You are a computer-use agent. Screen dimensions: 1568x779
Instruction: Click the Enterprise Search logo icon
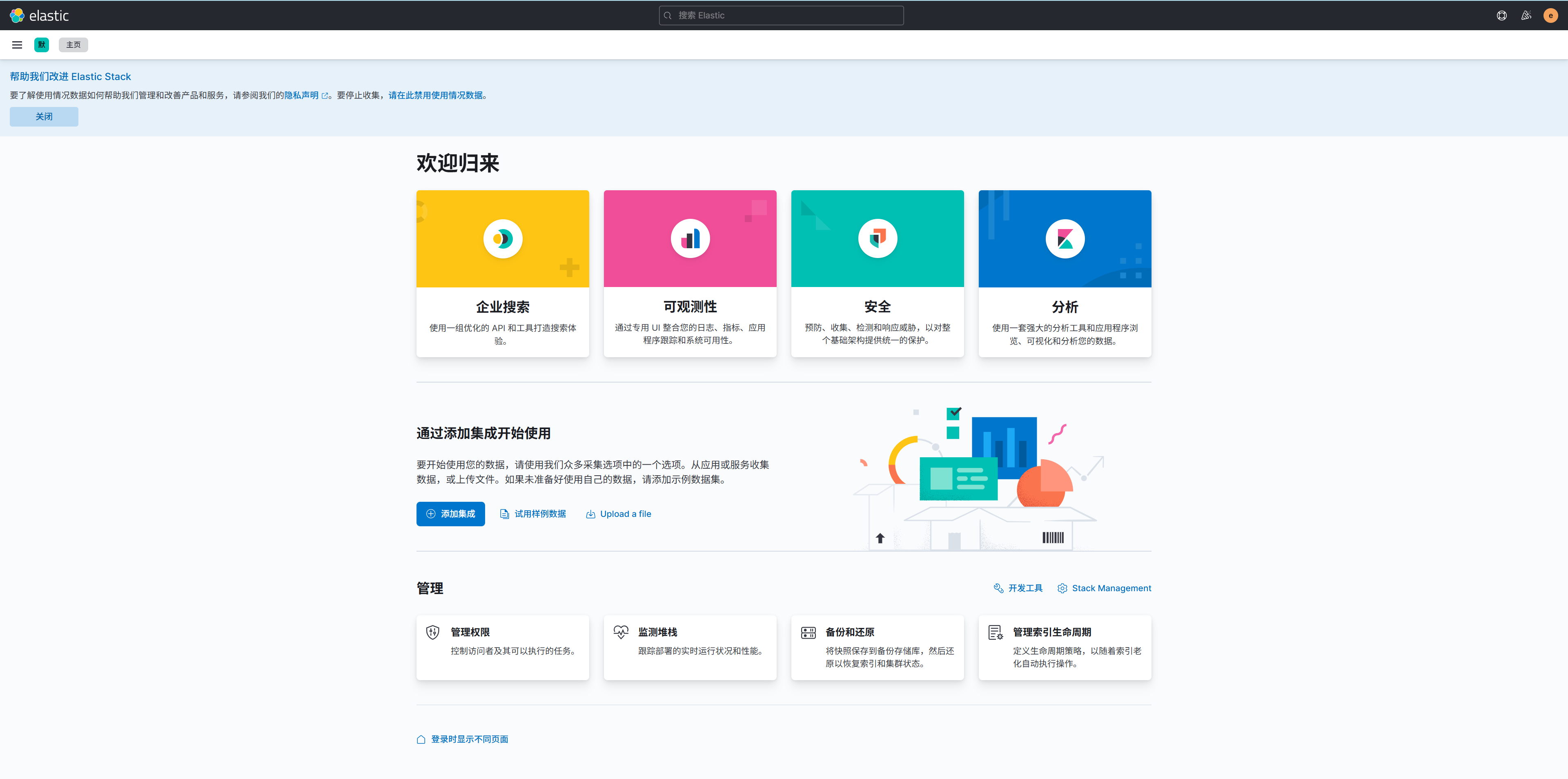pos(502,238)
